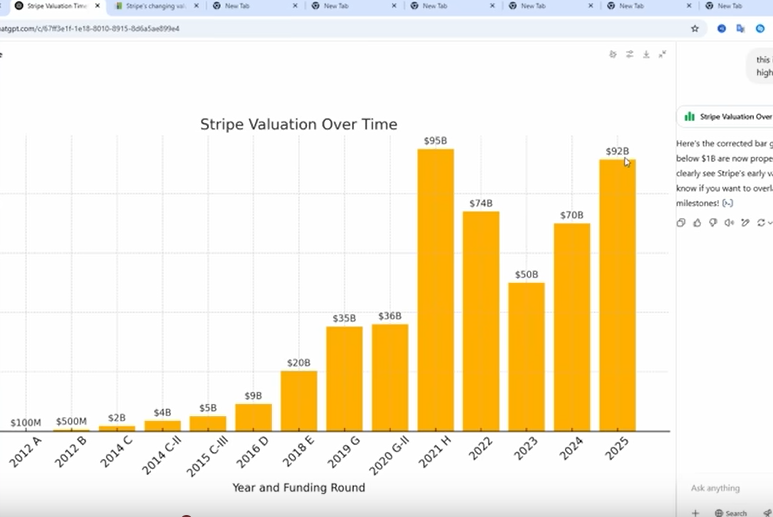Give the response a thumbs down
The width and height of the screenshot is (773, 517).
pos(713,223)
